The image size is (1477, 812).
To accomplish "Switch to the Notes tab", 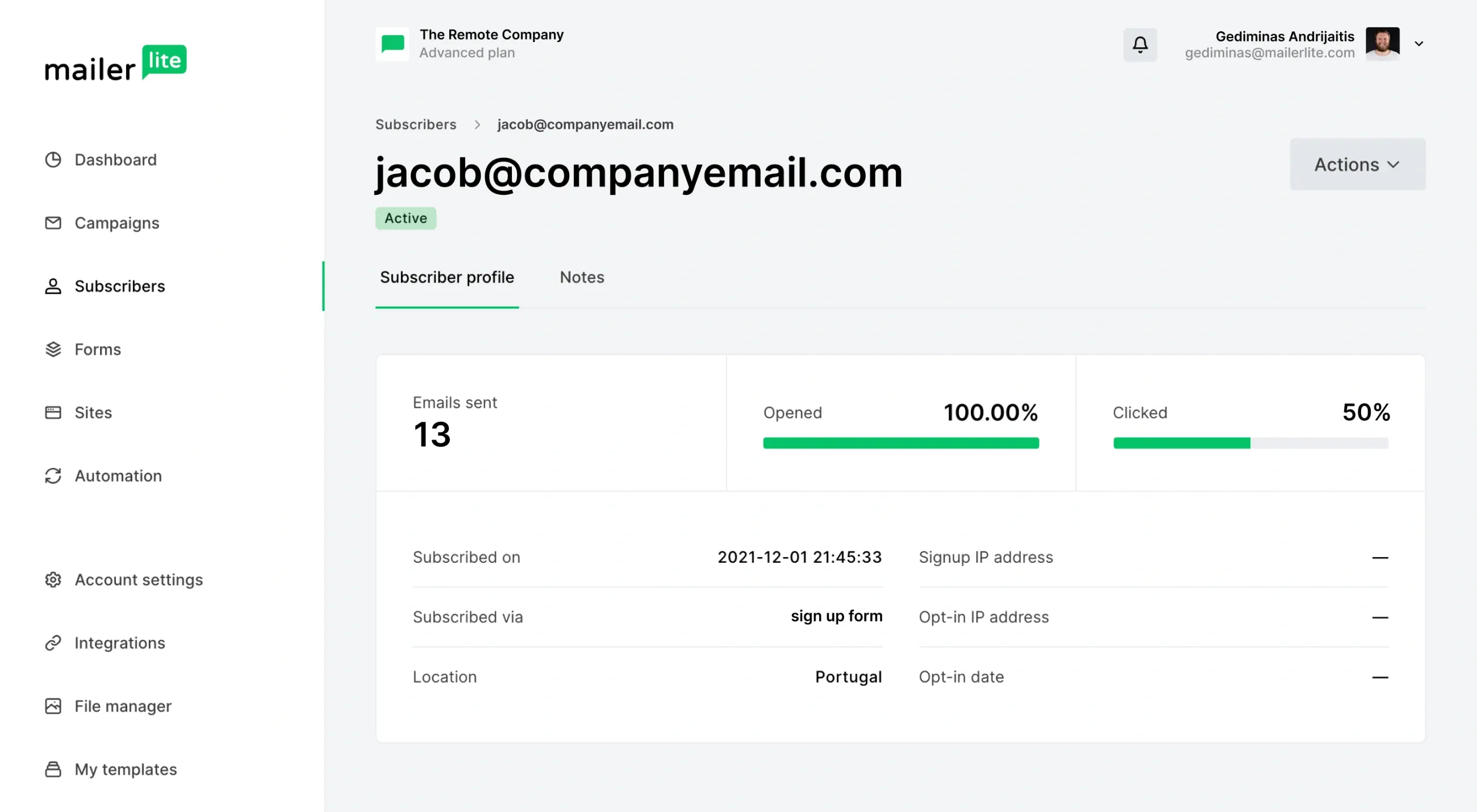I will [x=582, y=277].
